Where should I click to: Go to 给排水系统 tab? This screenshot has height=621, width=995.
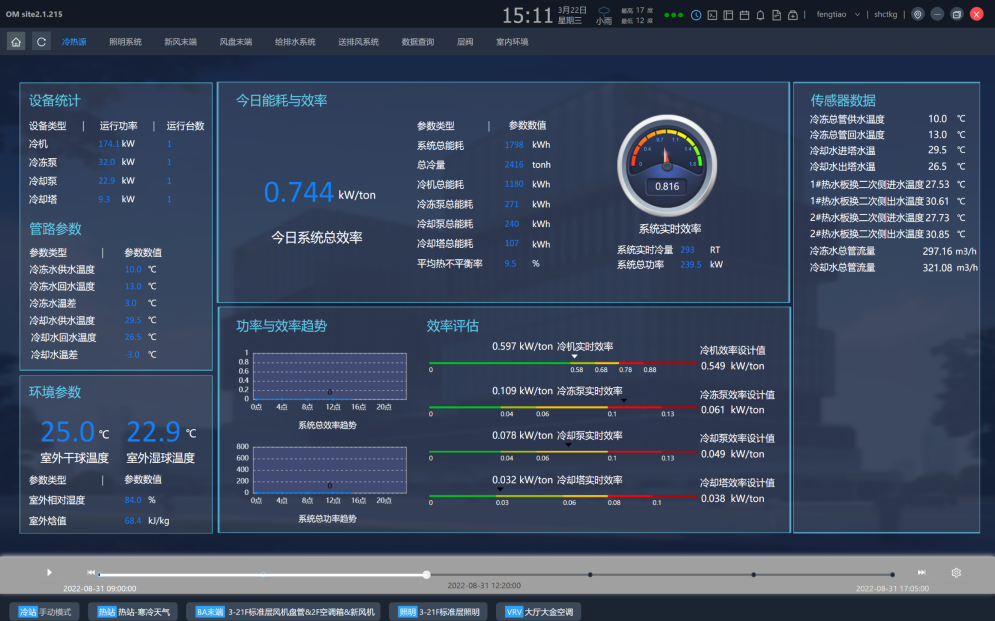click(x=295, y=42)
